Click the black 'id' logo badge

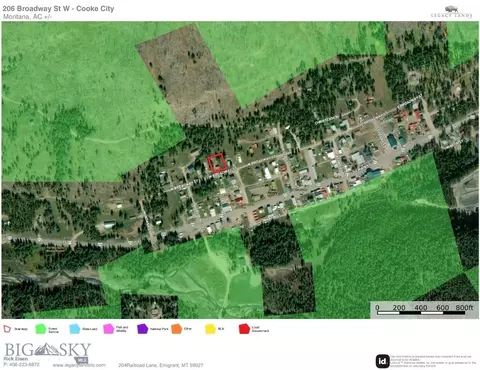pos(382,361)
